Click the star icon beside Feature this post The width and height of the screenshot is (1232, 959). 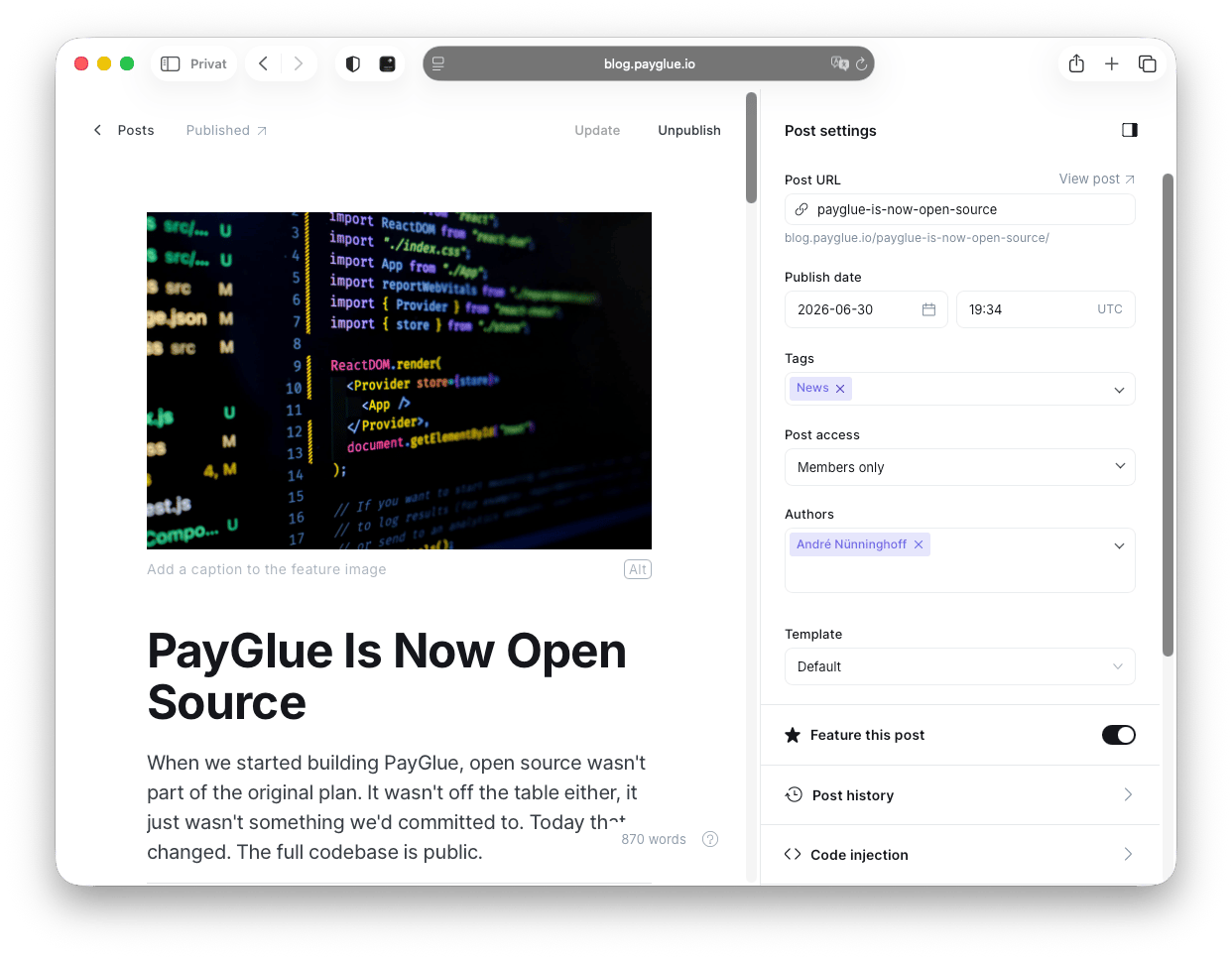pyautogui.click(x=793, y=735)
